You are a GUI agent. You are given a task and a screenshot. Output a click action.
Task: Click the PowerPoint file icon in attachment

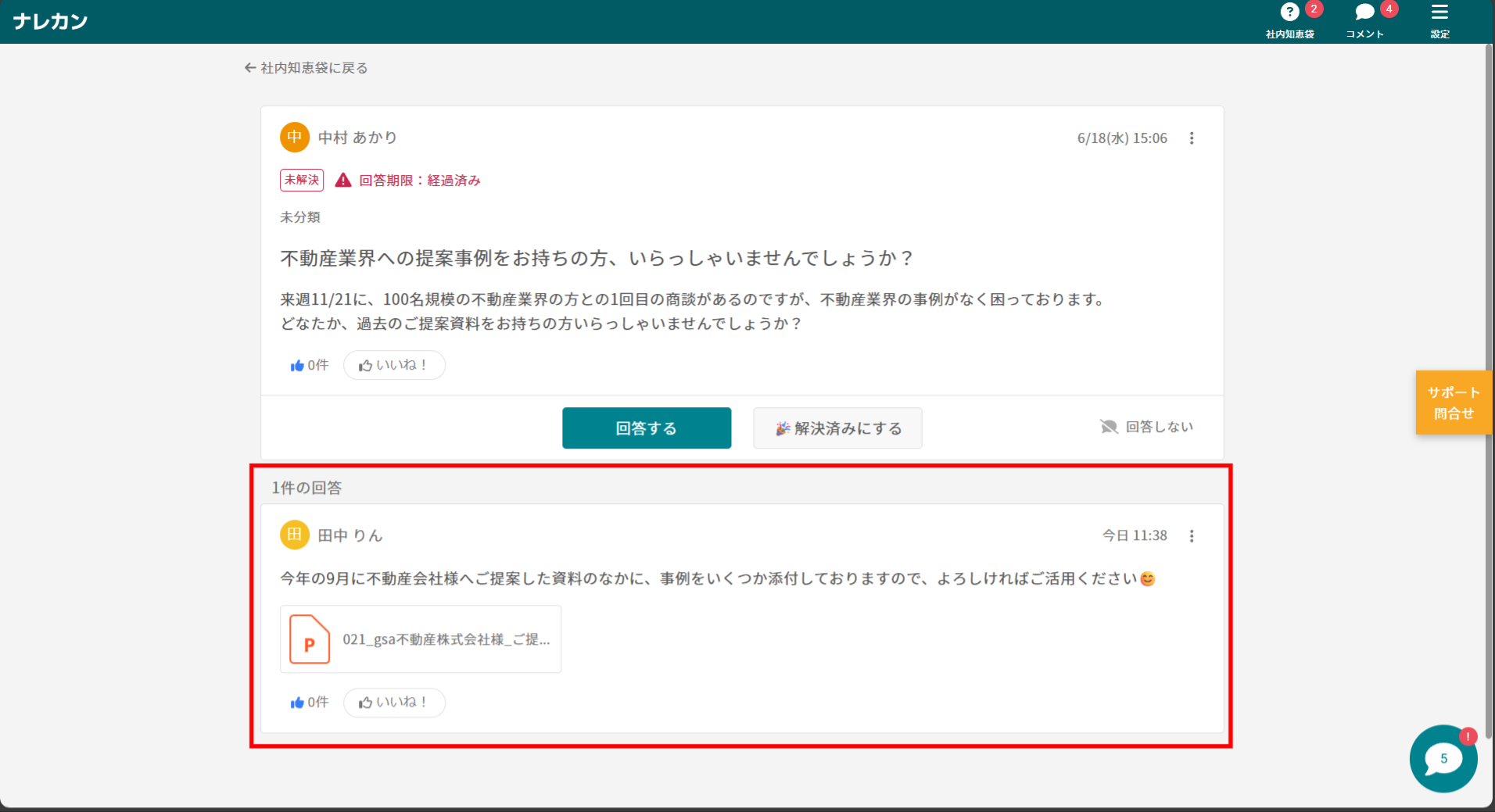pos(310,639)
